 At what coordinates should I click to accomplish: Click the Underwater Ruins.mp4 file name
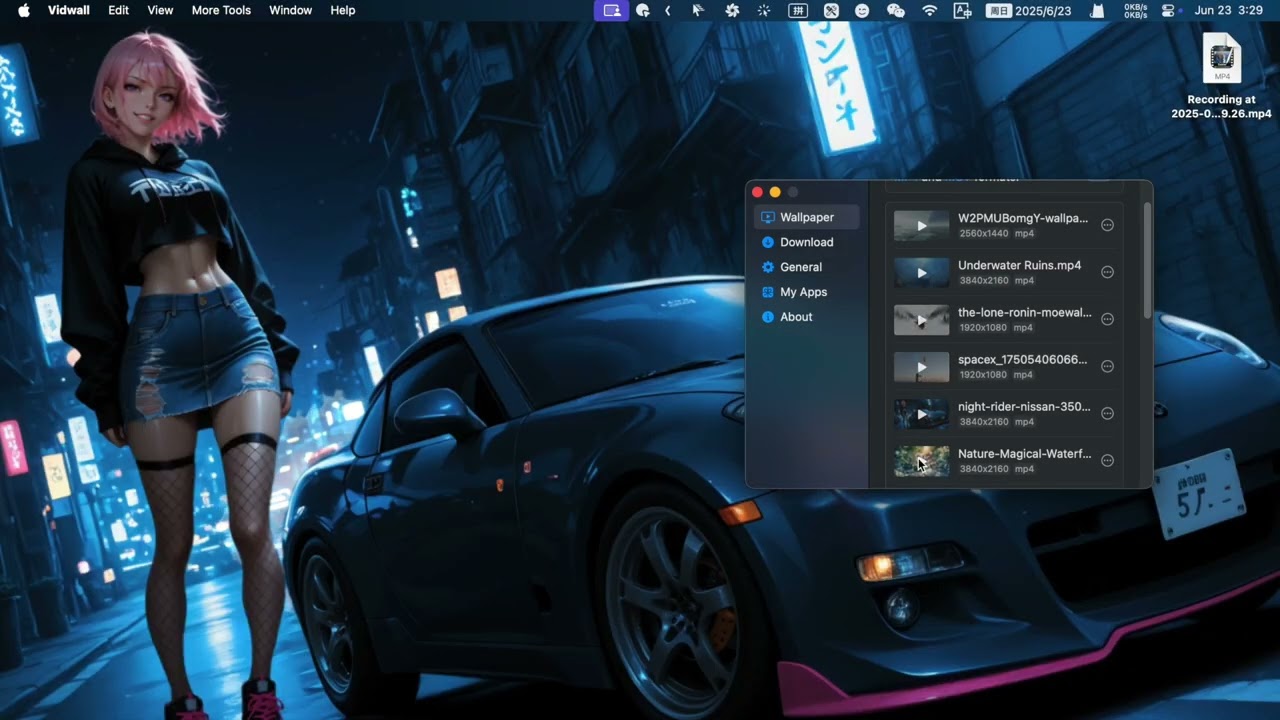coord(1020,265)
